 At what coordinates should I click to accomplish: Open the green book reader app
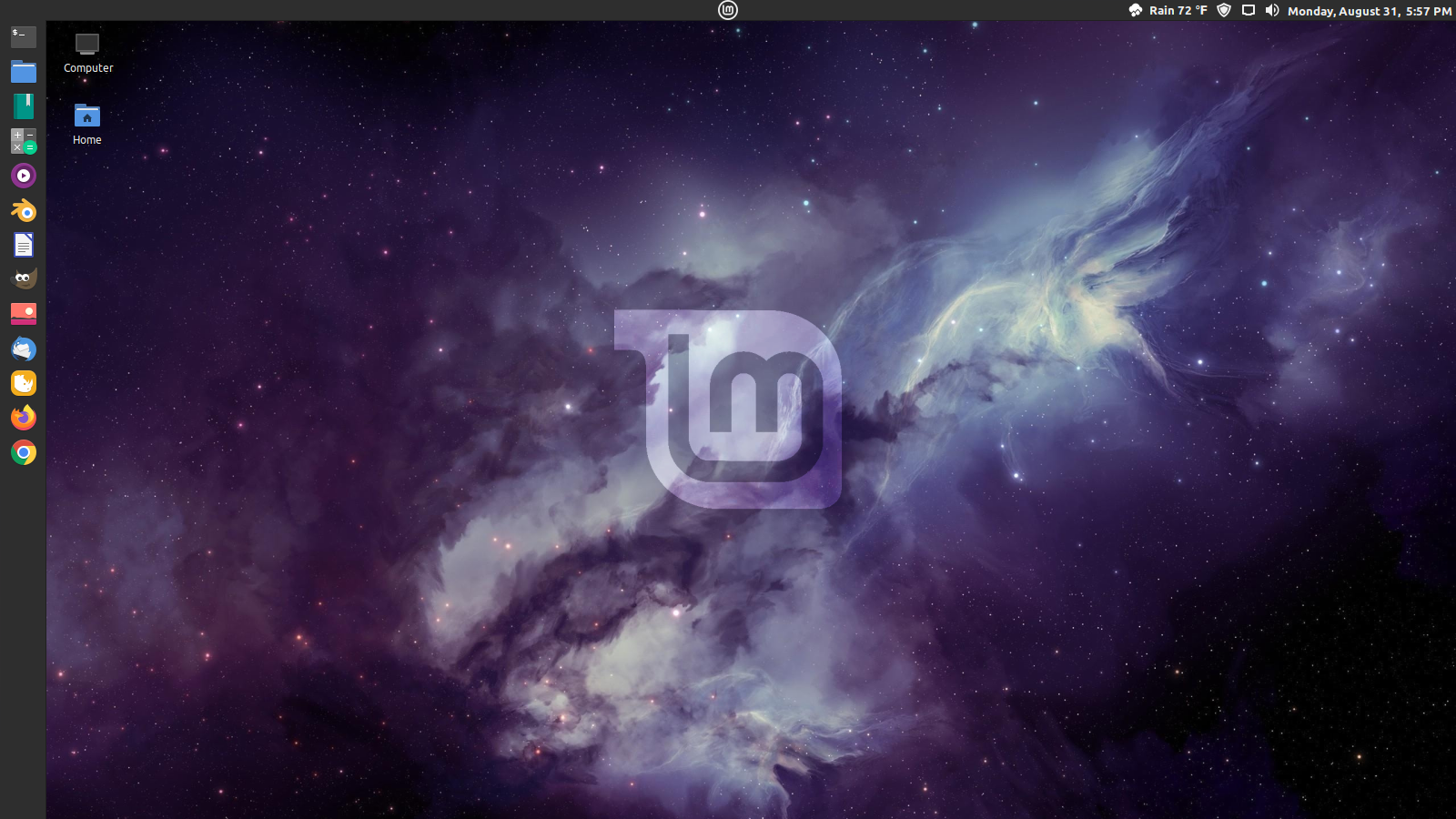24,106
